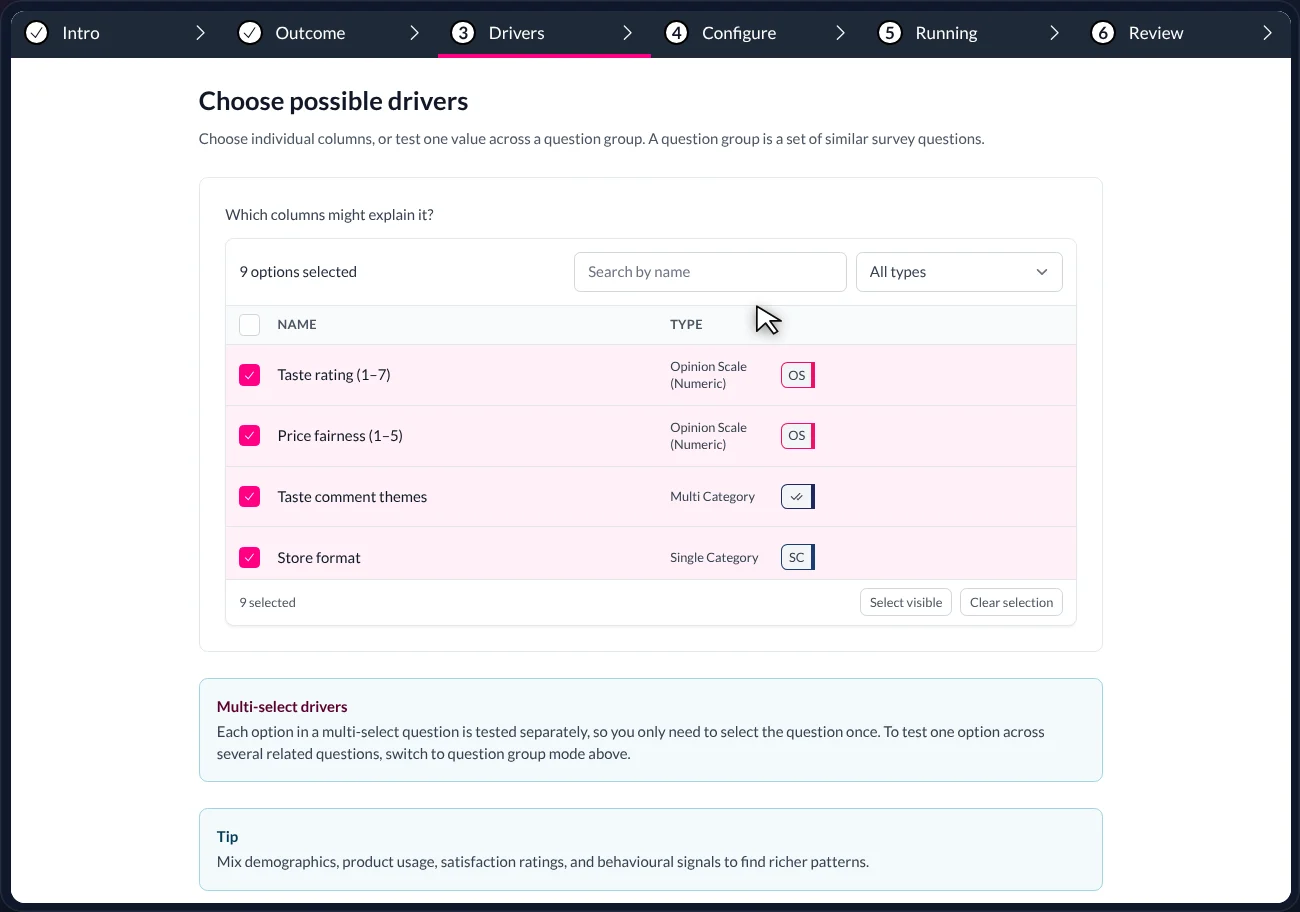Viewport: 1300px width, 912px height.
Task: Focus the Search by name field
Action: pos(710,272)
